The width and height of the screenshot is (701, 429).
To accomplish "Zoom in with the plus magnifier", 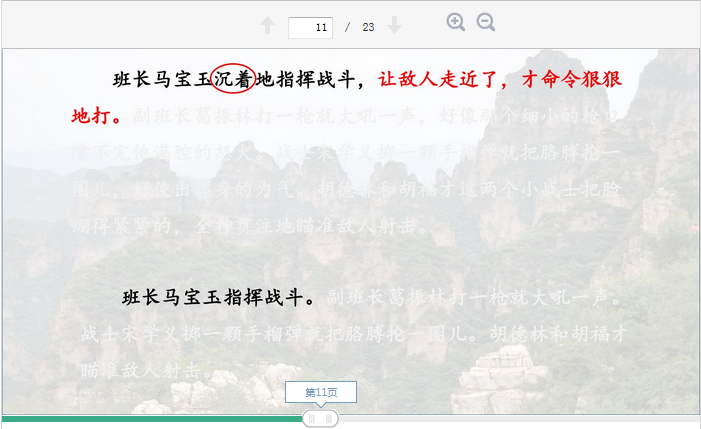I will 456,22.
